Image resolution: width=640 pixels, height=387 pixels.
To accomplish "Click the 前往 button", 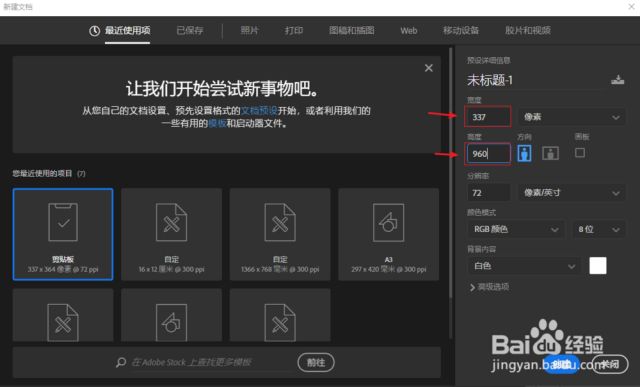I will 316,362.
